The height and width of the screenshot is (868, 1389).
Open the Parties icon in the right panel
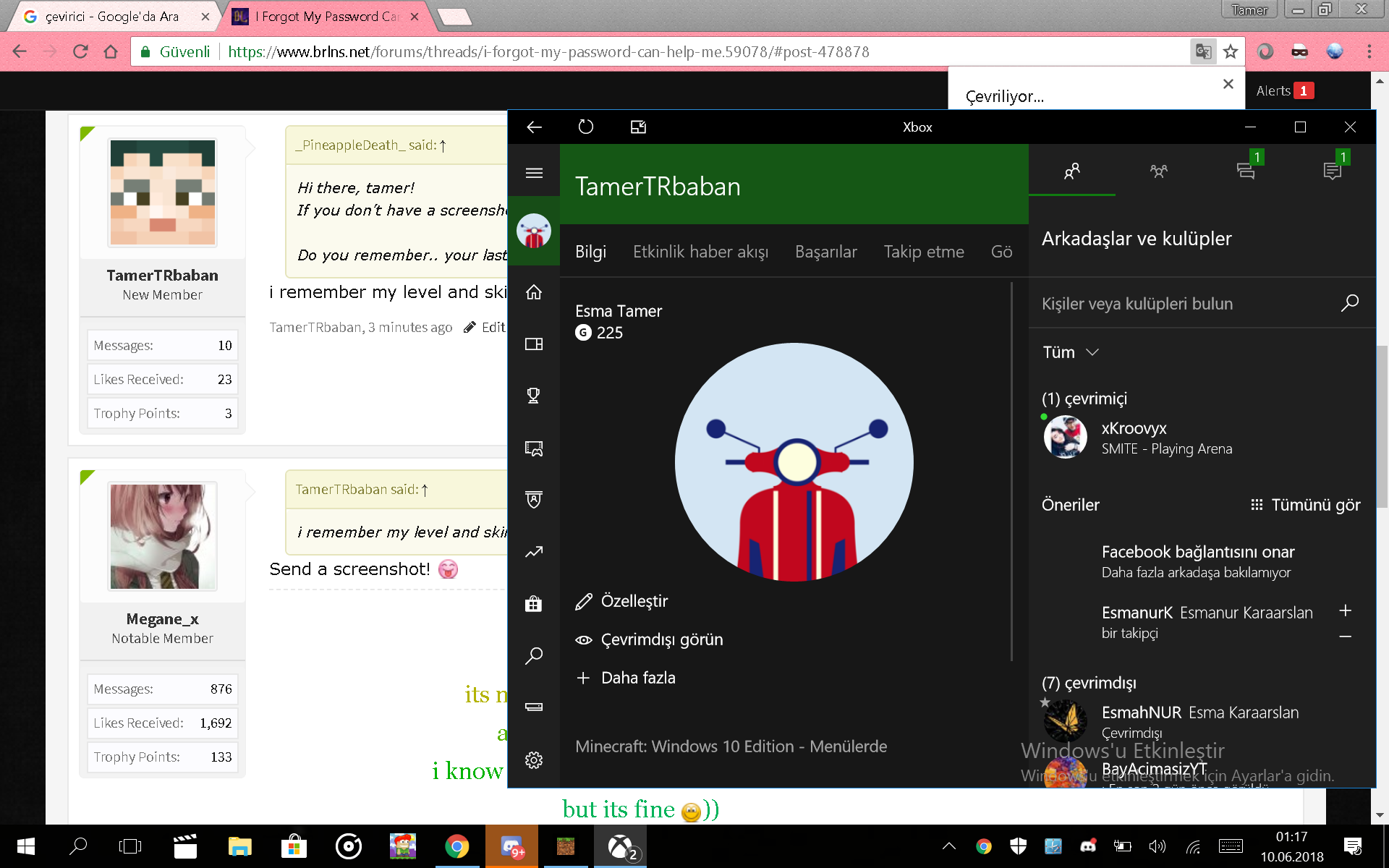click(x=1158, y=171)
